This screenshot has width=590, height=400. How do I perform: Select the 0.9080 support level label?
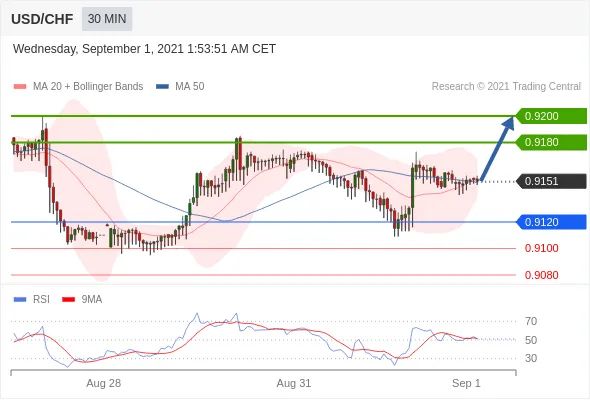point(541,275)
